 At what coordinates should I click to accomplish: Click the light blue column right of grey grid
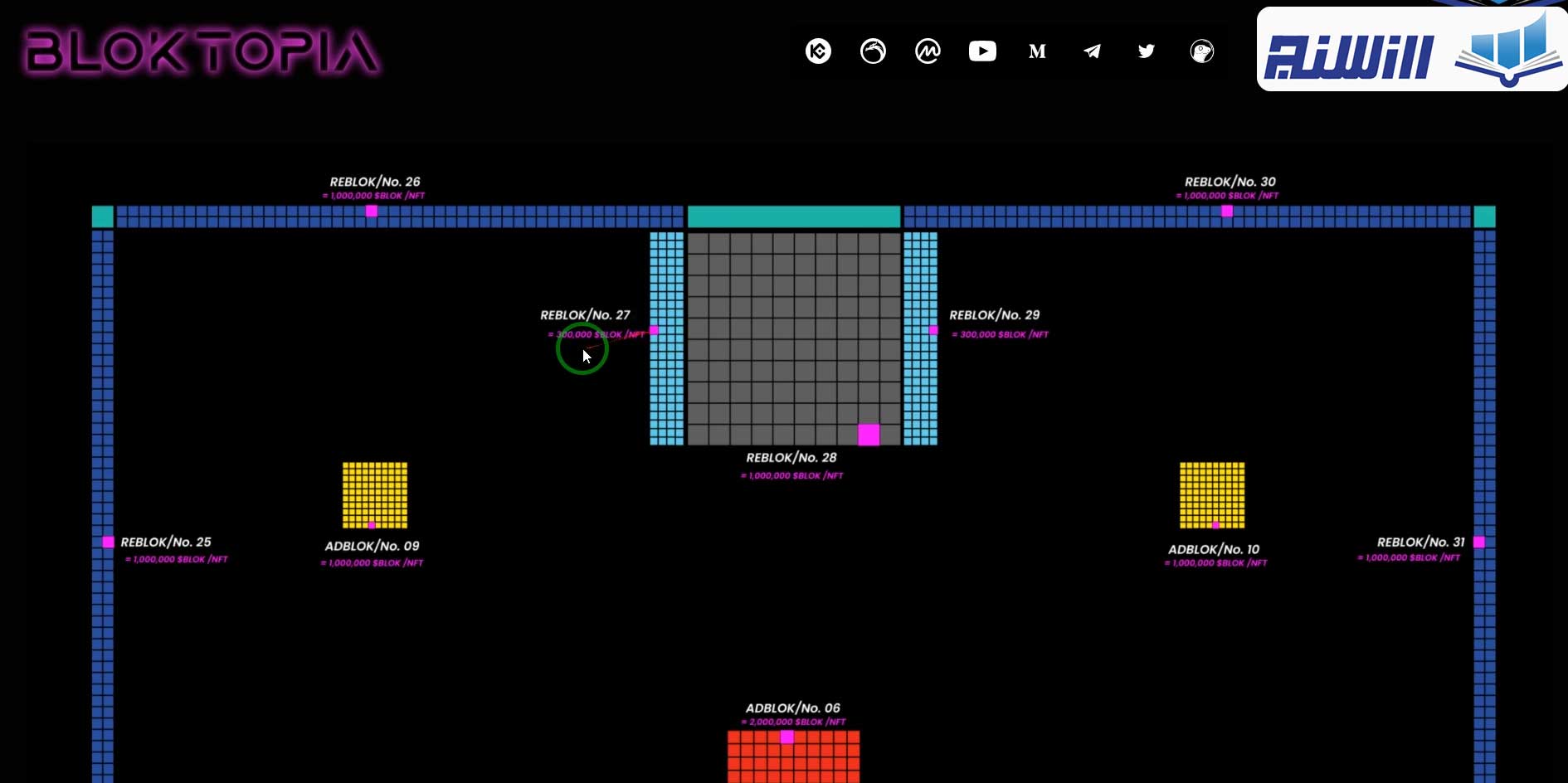[x=921, y=339]
